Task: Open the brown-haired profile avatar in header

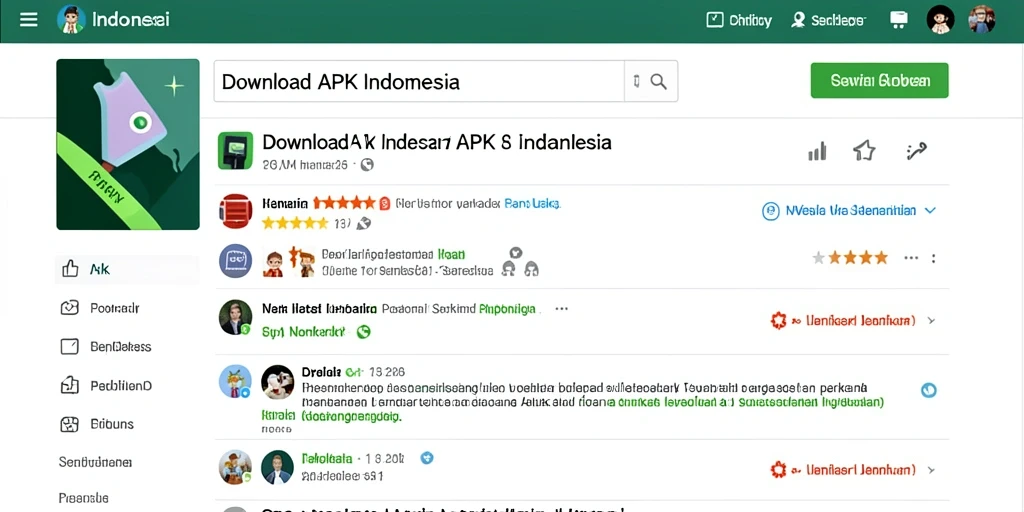Action: tap(981, 20)
